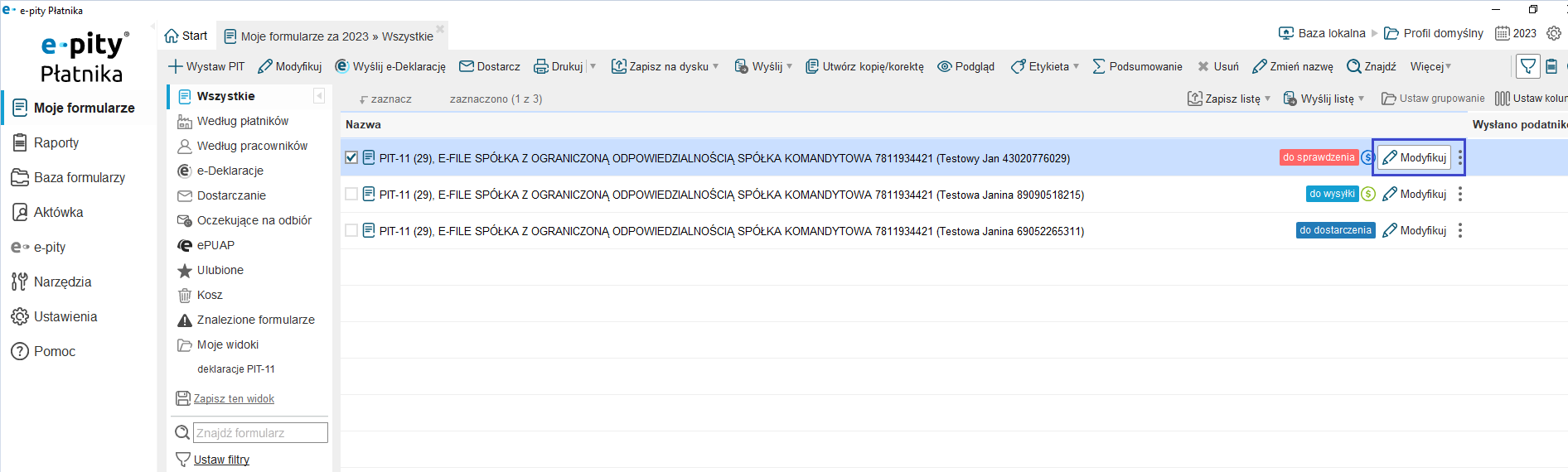The height and width of the screenshot is (472, 1568).
Task: Click the Zapisz ten widok link
Action: tap(233, 398)
